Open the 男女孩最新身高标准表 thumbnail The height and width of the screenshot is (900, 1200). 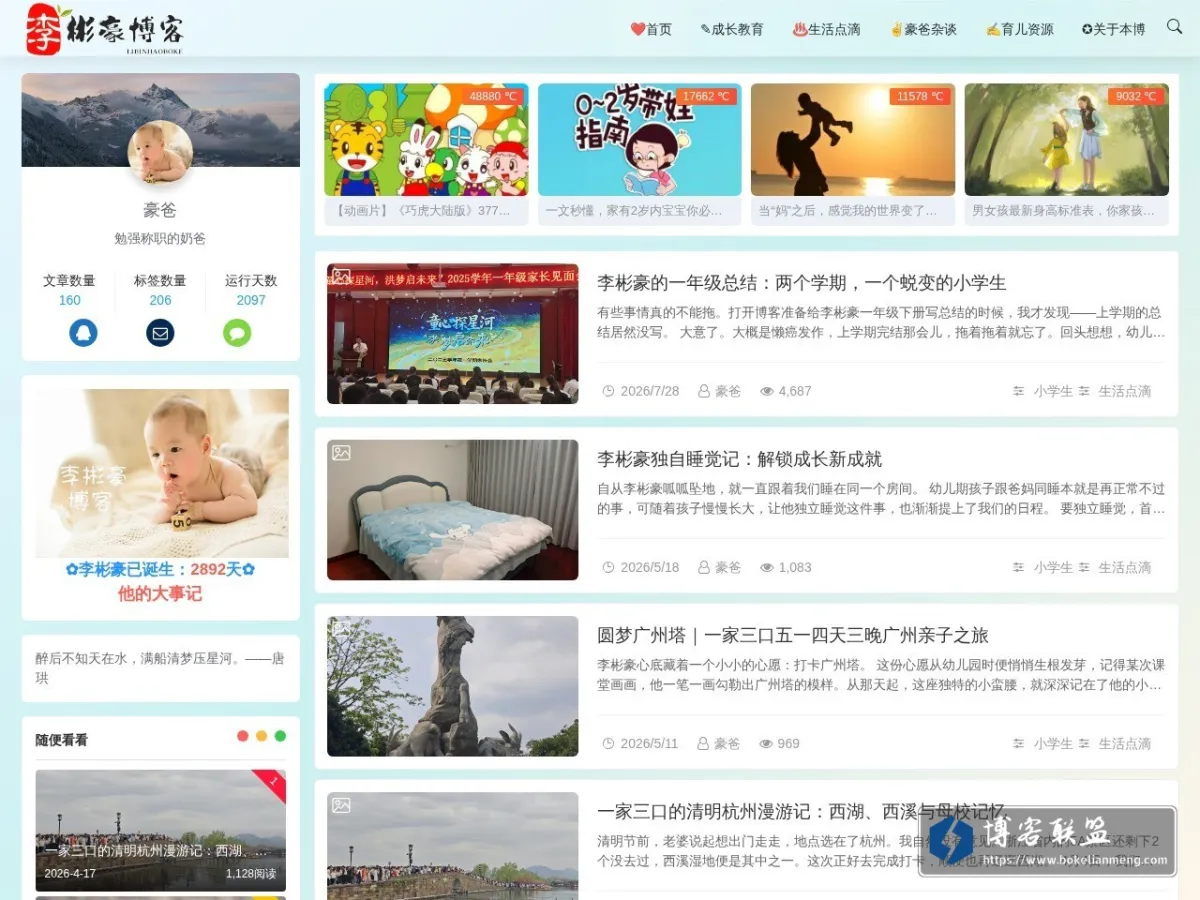pos(1067,139)
